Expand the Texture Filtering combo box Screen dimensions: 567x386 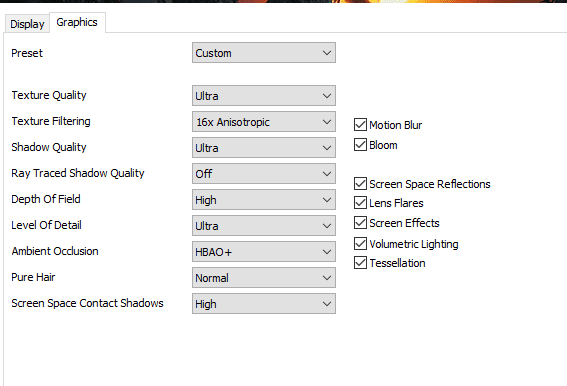(x=264, y=122)
